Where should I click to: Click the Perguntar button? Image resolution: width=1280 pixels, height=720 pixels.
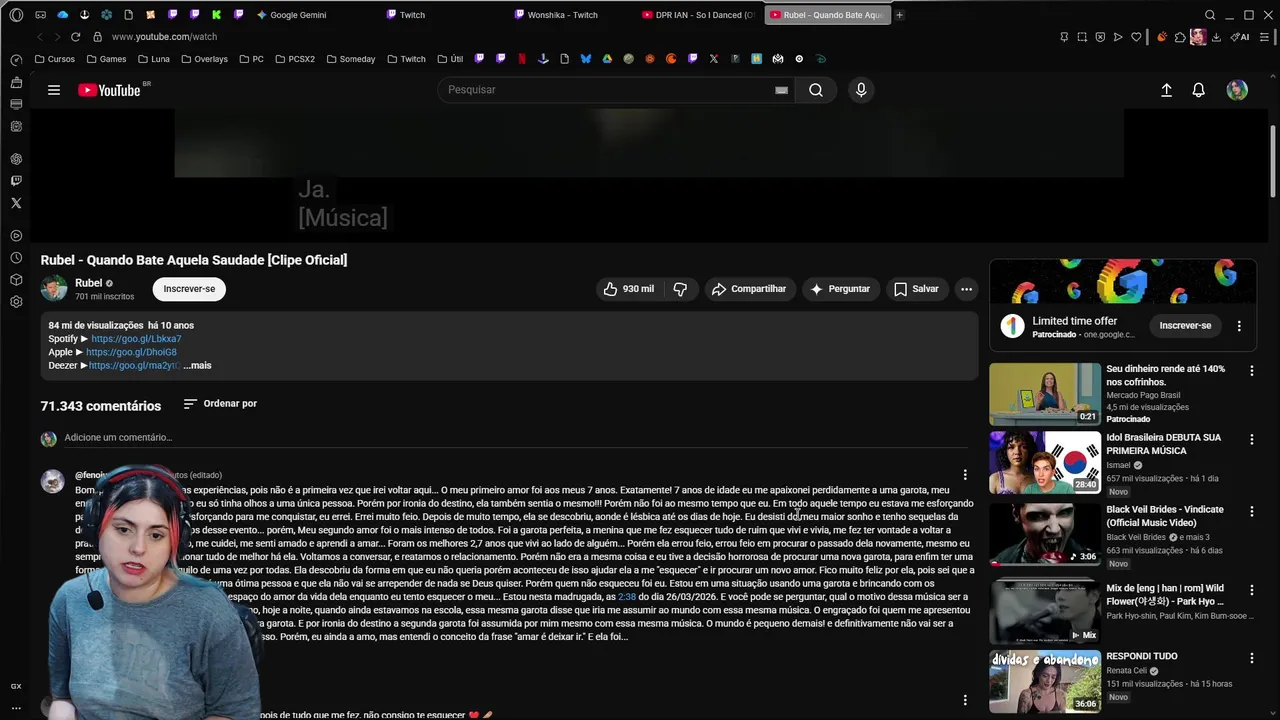pyautogui.click(x=840, y=289)
